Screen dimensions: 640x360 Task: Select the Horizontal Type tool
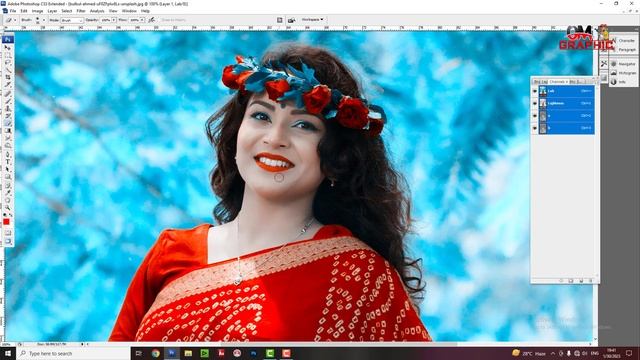[x=7, y=162]
